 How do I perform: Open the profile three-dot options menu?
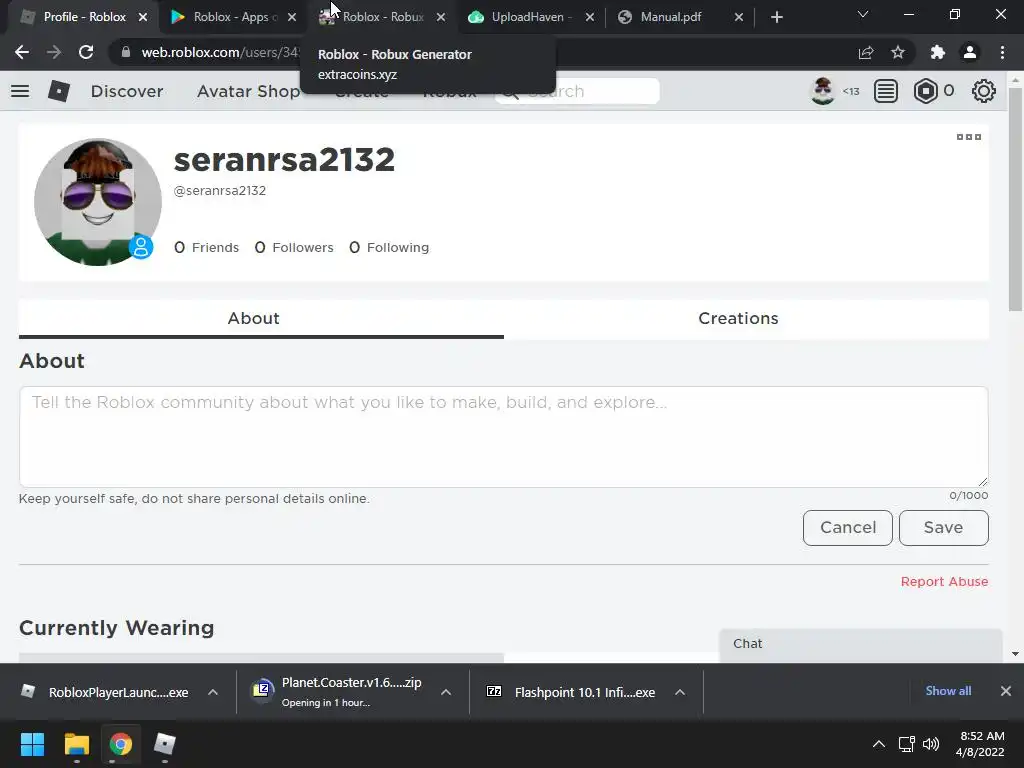[x=968, y=136]
